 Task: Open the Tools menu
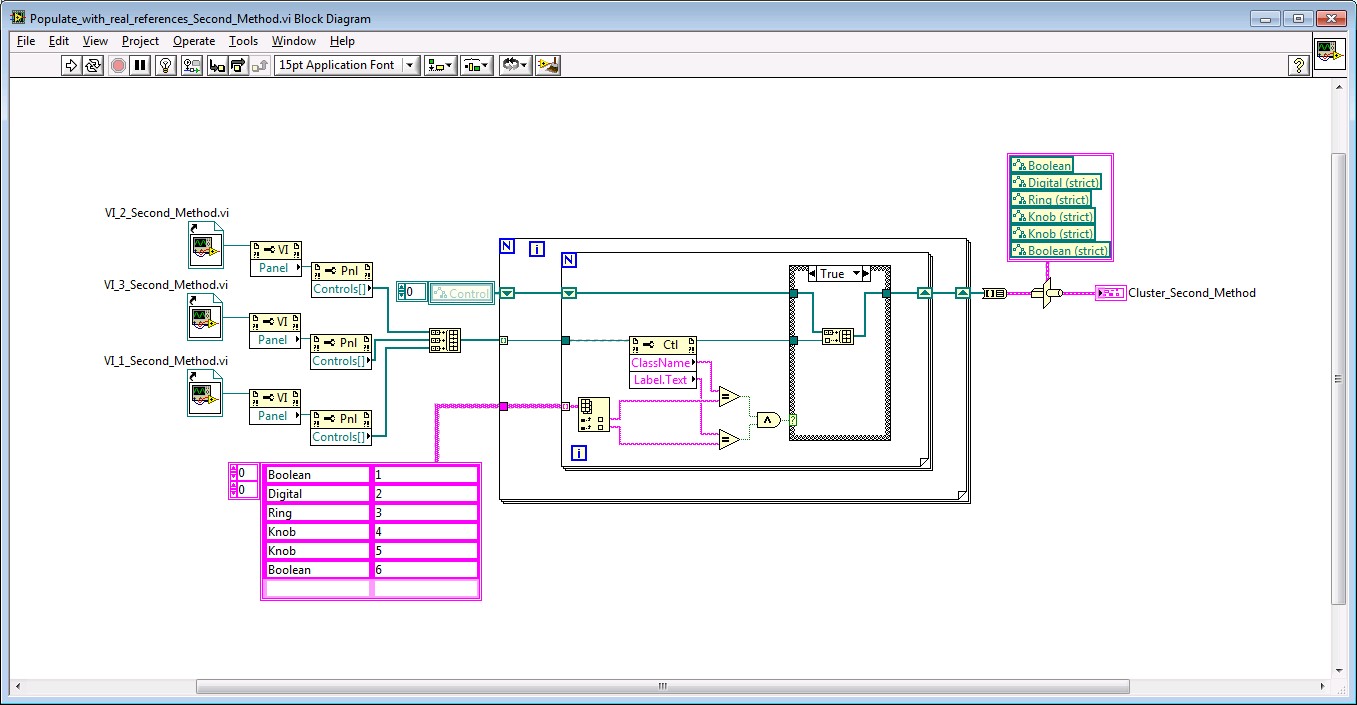243,41
